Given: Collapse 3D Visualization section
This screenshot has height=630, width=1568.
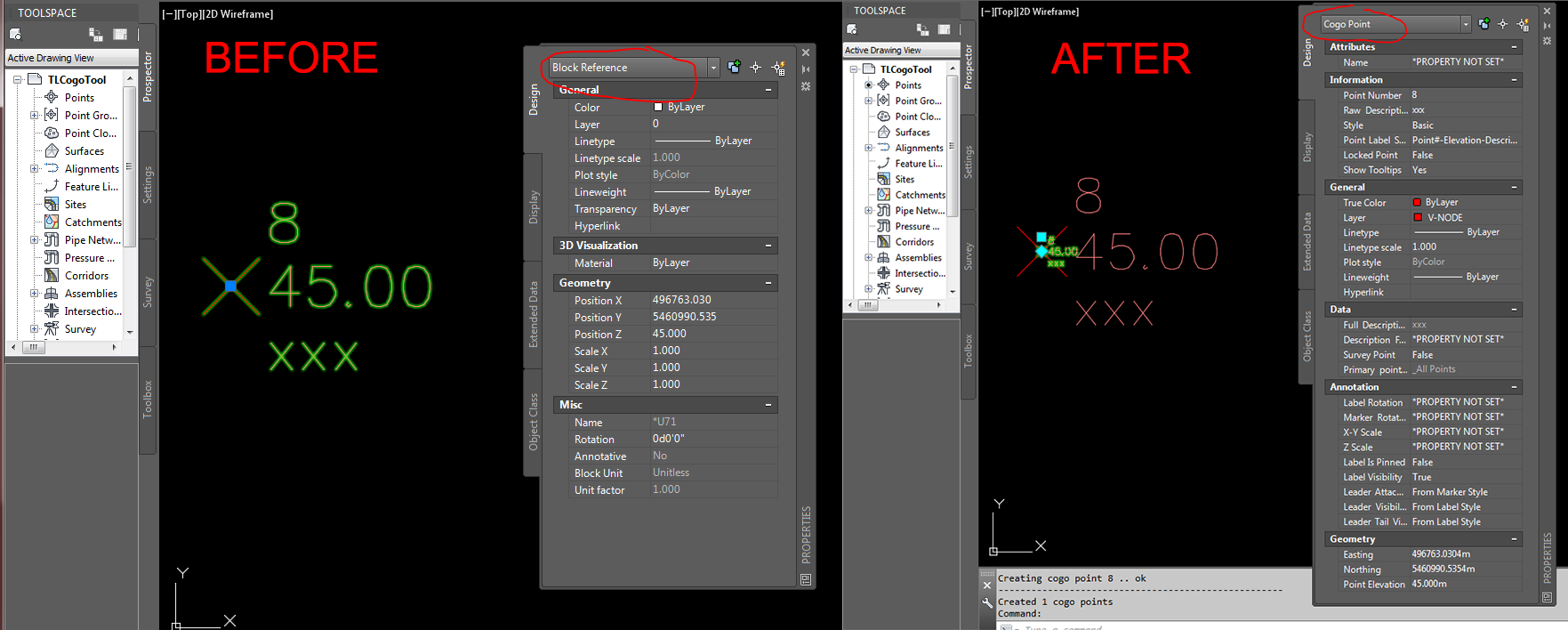Looking at the screenshot, I should [768, 246].
